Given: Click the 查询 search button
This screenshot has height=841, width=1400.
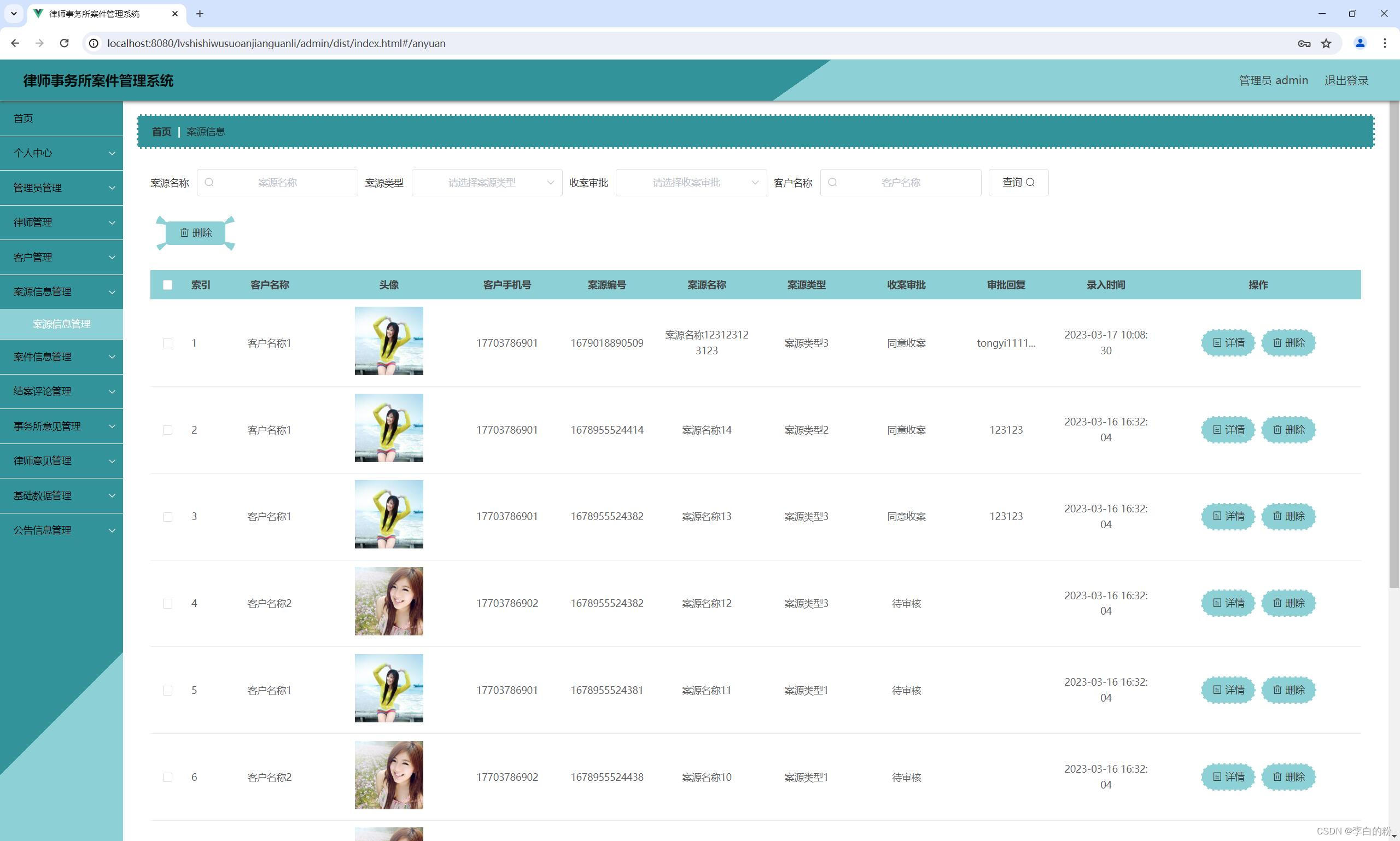Looking at the screenshot, I should (x=1018, y=183).
